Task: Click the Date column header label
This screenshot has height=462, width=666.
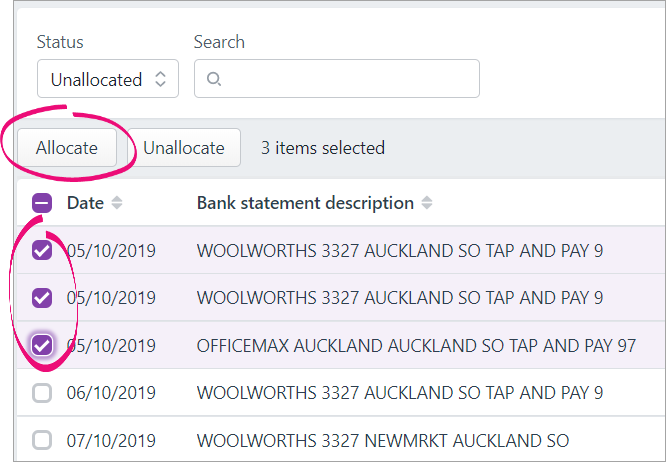Action: point(85,203)
